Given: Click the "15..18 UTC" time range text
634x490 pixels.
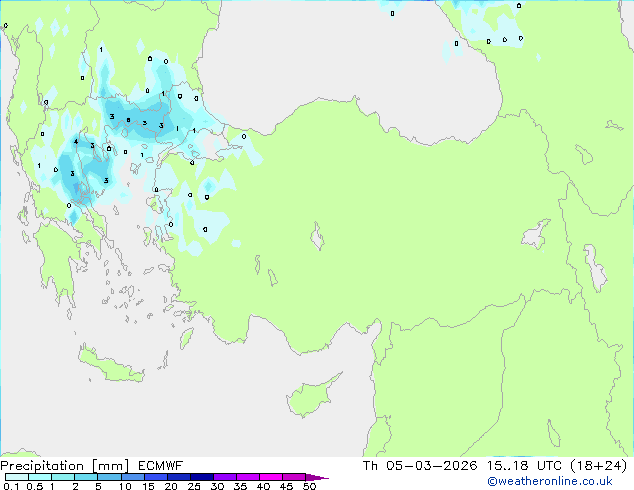Looking at the screenshot, I should [524, 466].
